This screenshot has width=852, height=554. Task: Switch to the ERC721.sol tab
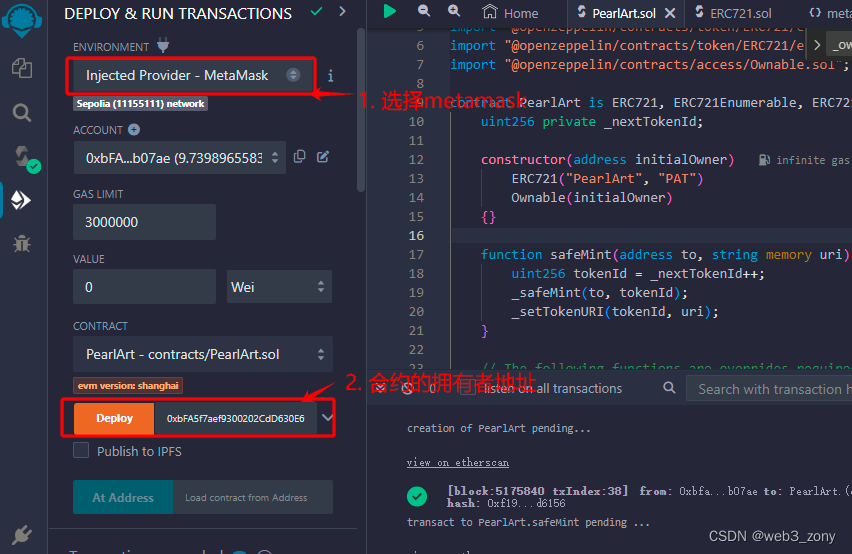click(x=733, y=13)
